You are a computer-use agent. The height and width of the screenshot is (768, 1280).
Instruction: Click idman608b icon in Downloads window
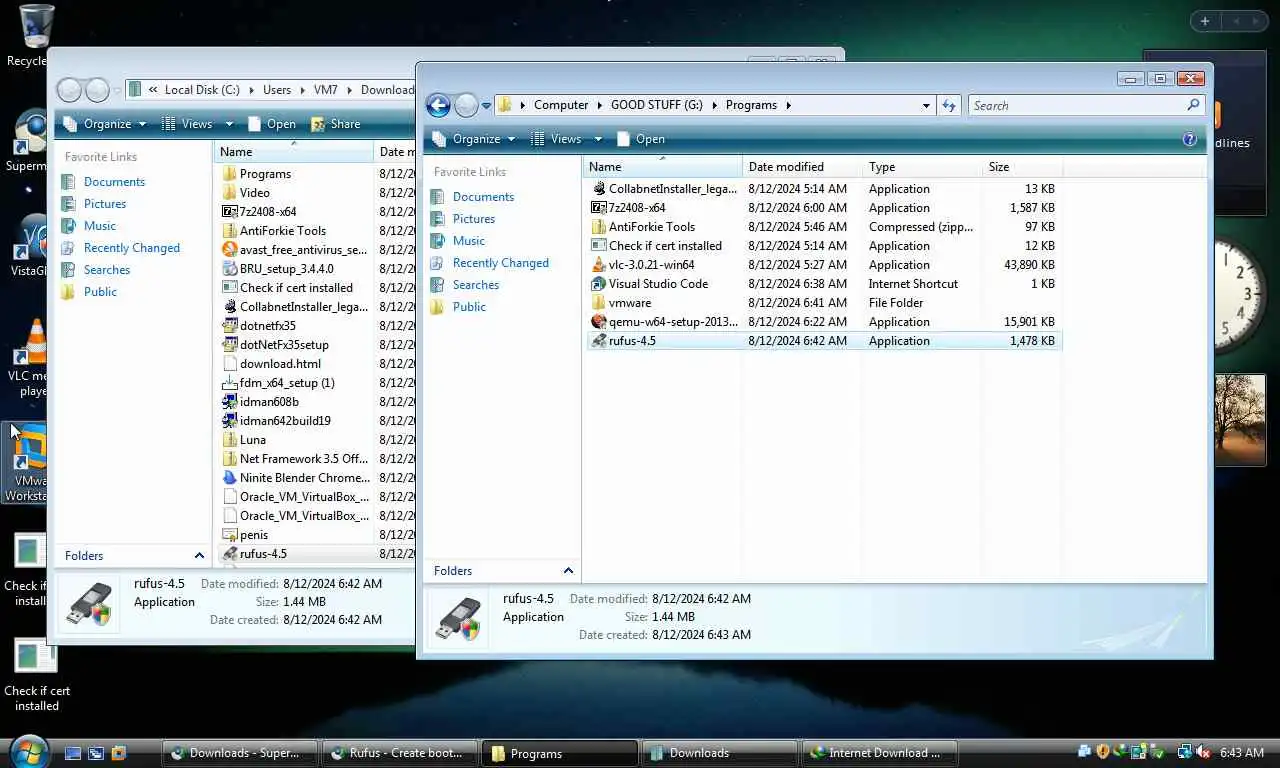click(229, 402)
